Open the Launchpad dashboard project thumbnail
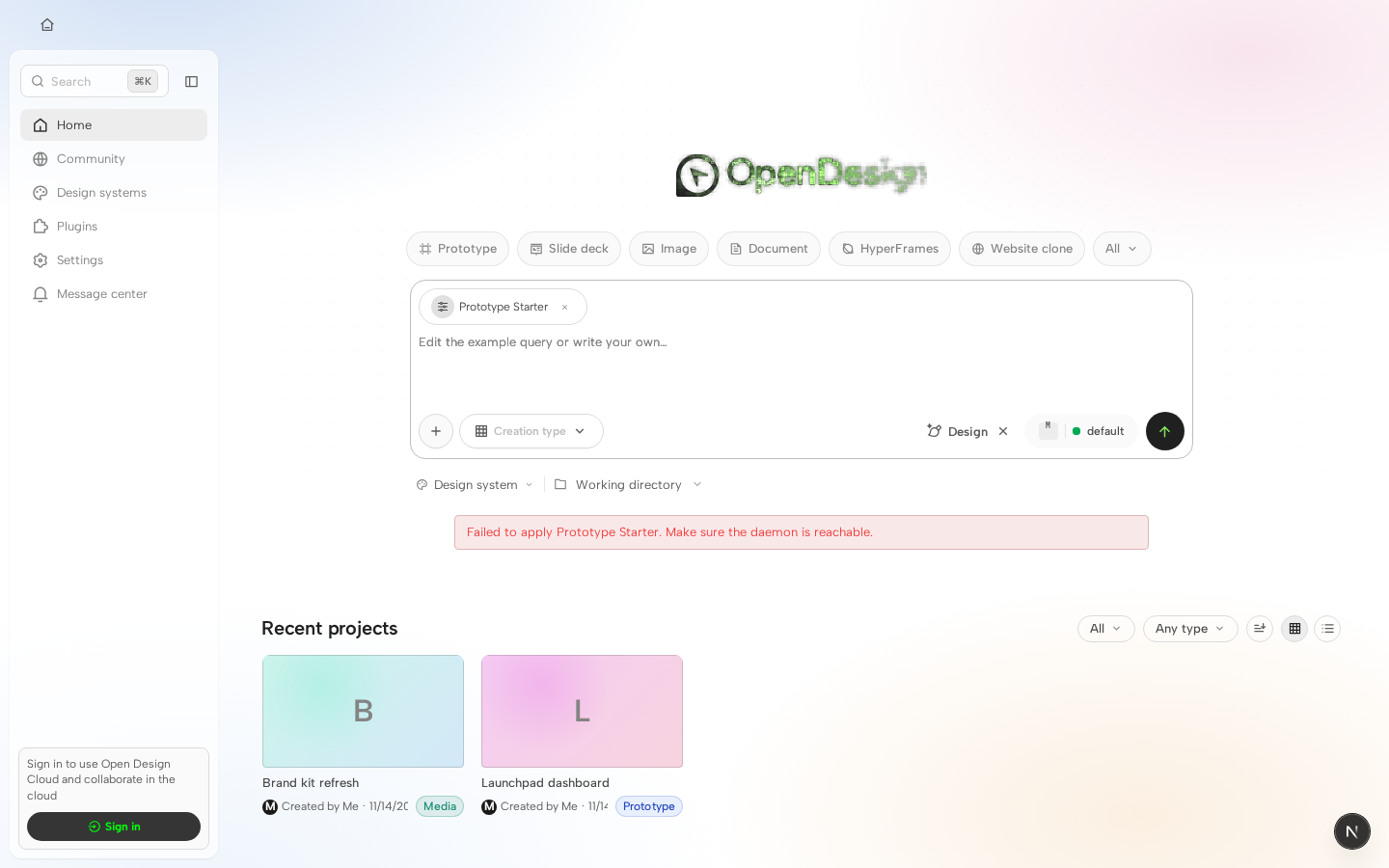 click(x=582, y=712)
